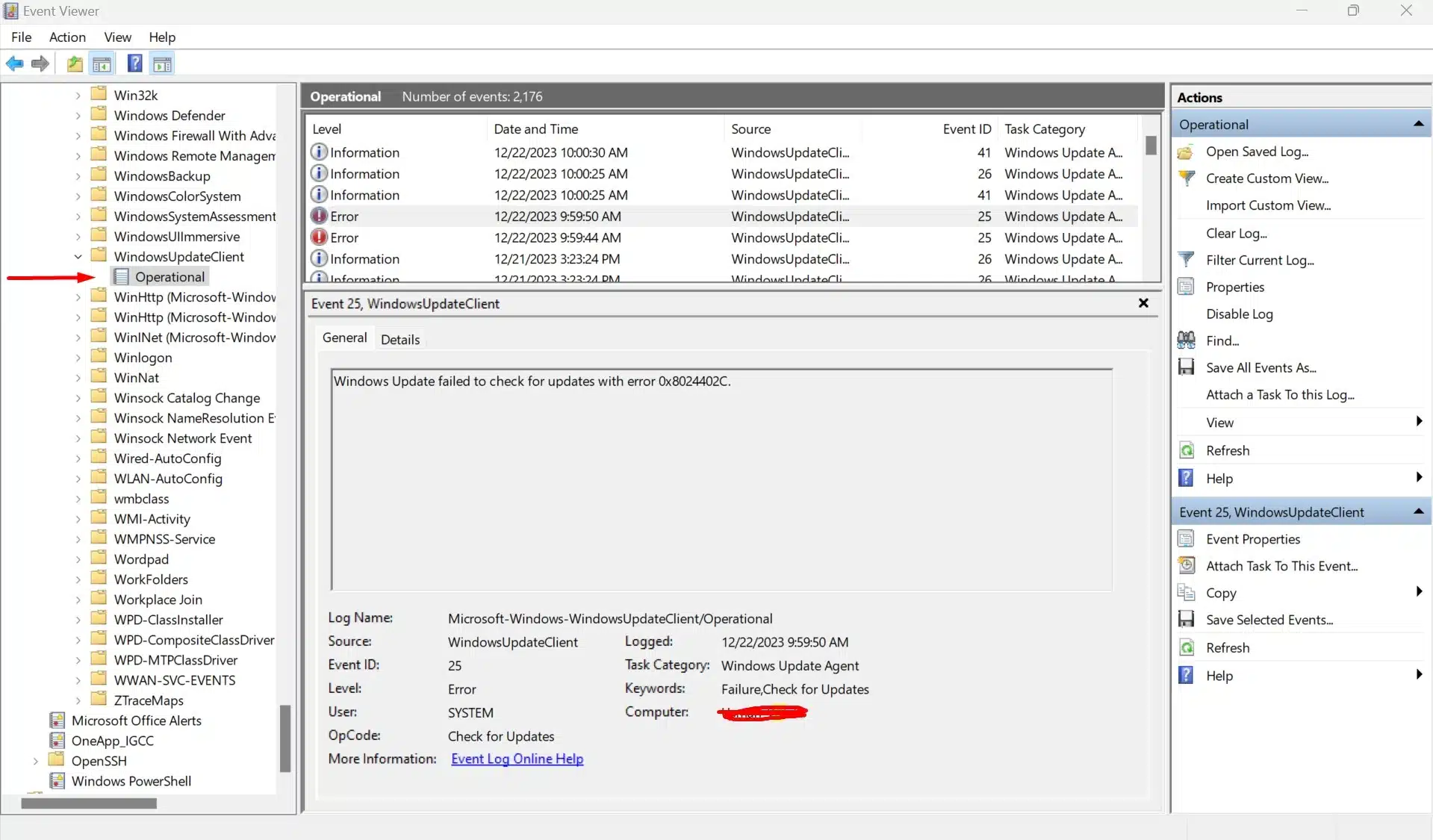Select the Open Saved Log folder icon
The width and height of the screenshot is (1433, 840).
pos(1187,152)
